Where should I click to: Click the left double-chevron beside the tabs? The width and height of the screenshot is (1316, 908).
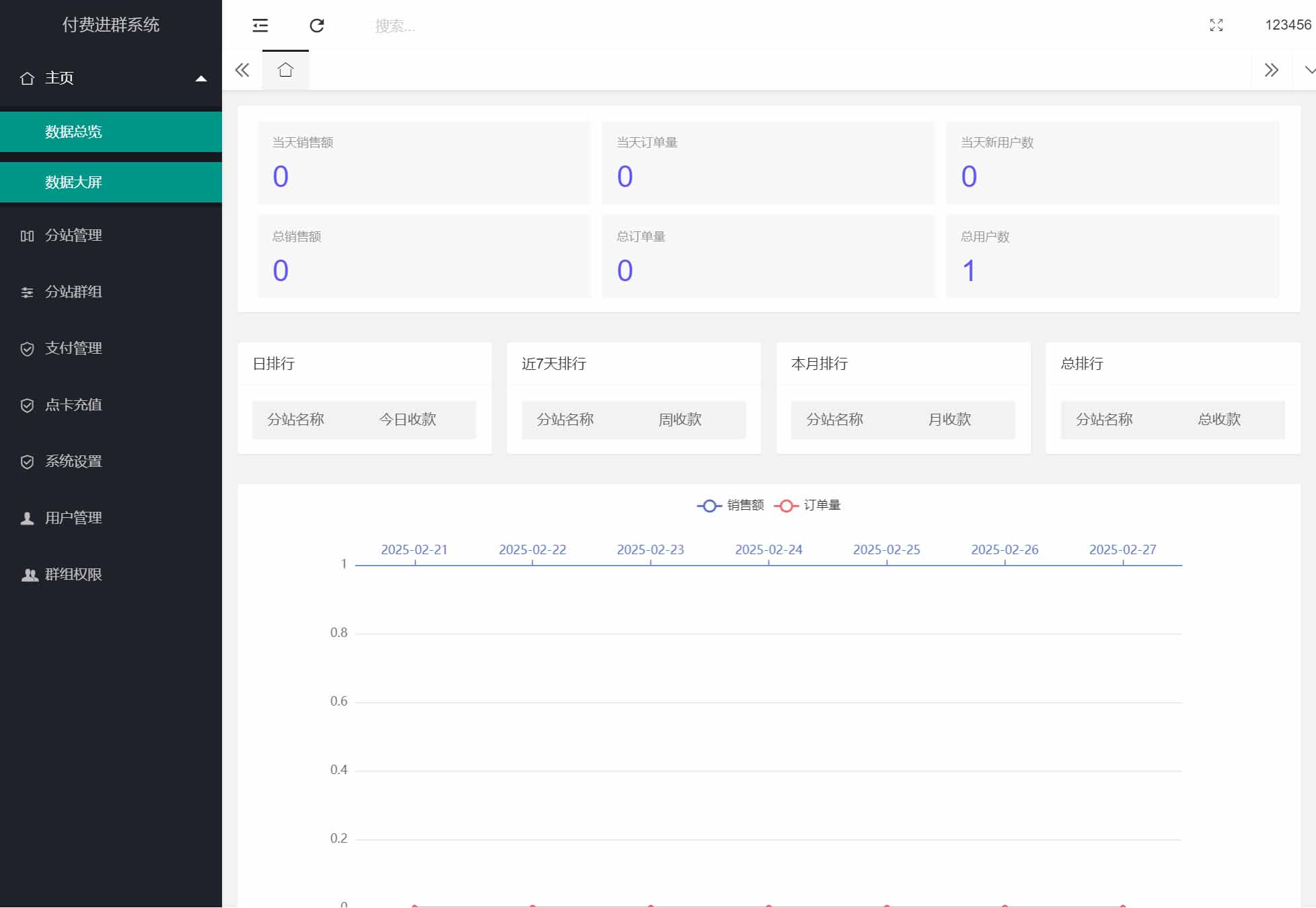[x=242, y=69]
